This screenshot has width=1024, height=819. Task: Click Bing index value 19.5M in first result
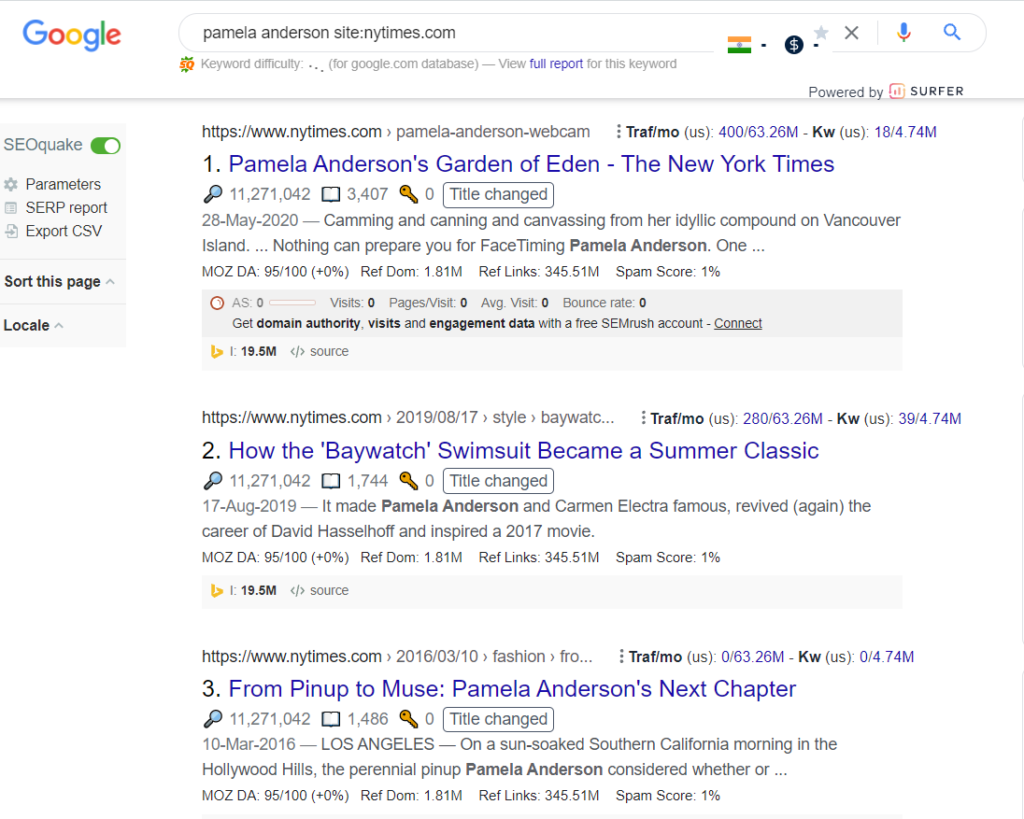tap(259, 351)
